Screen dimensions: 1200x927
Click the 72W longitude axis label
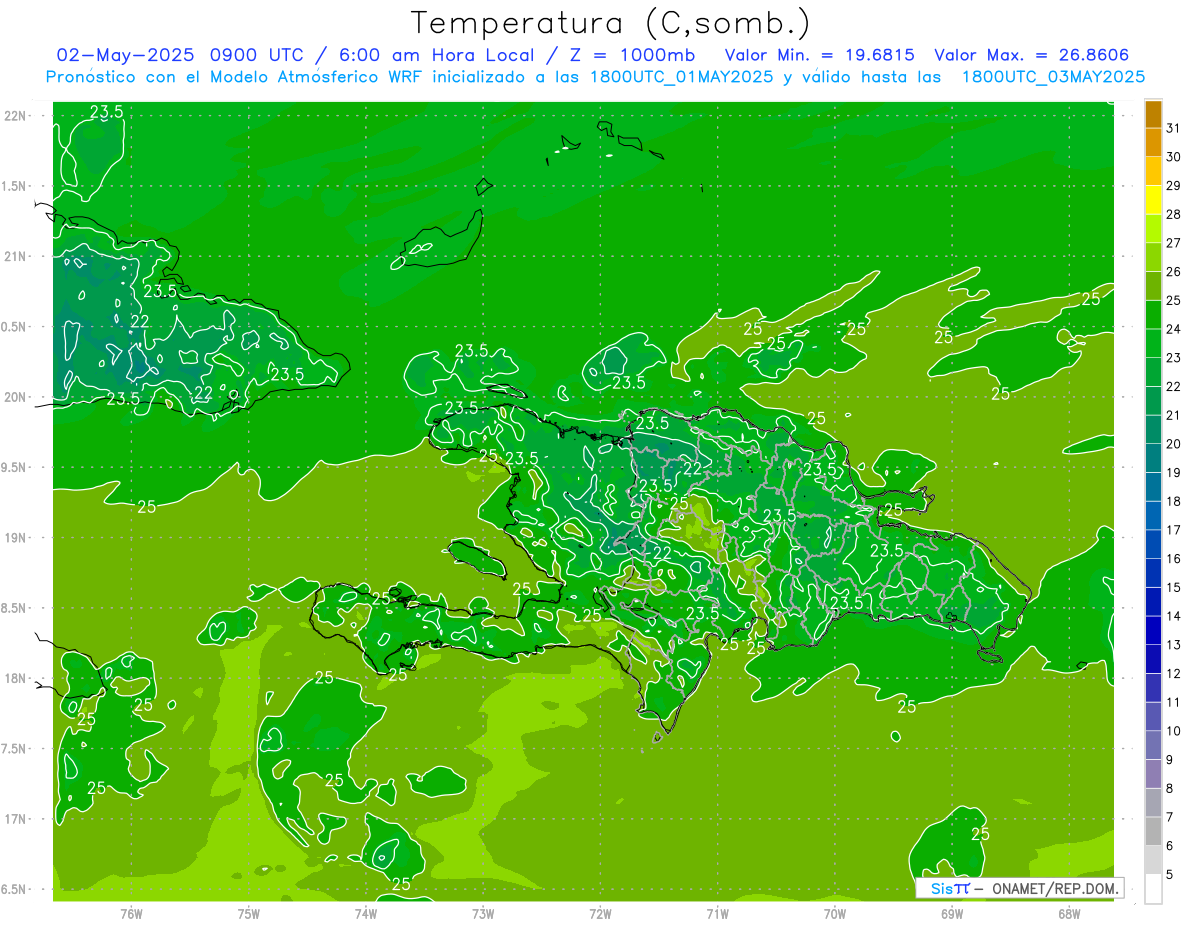[x=600, y=913]
